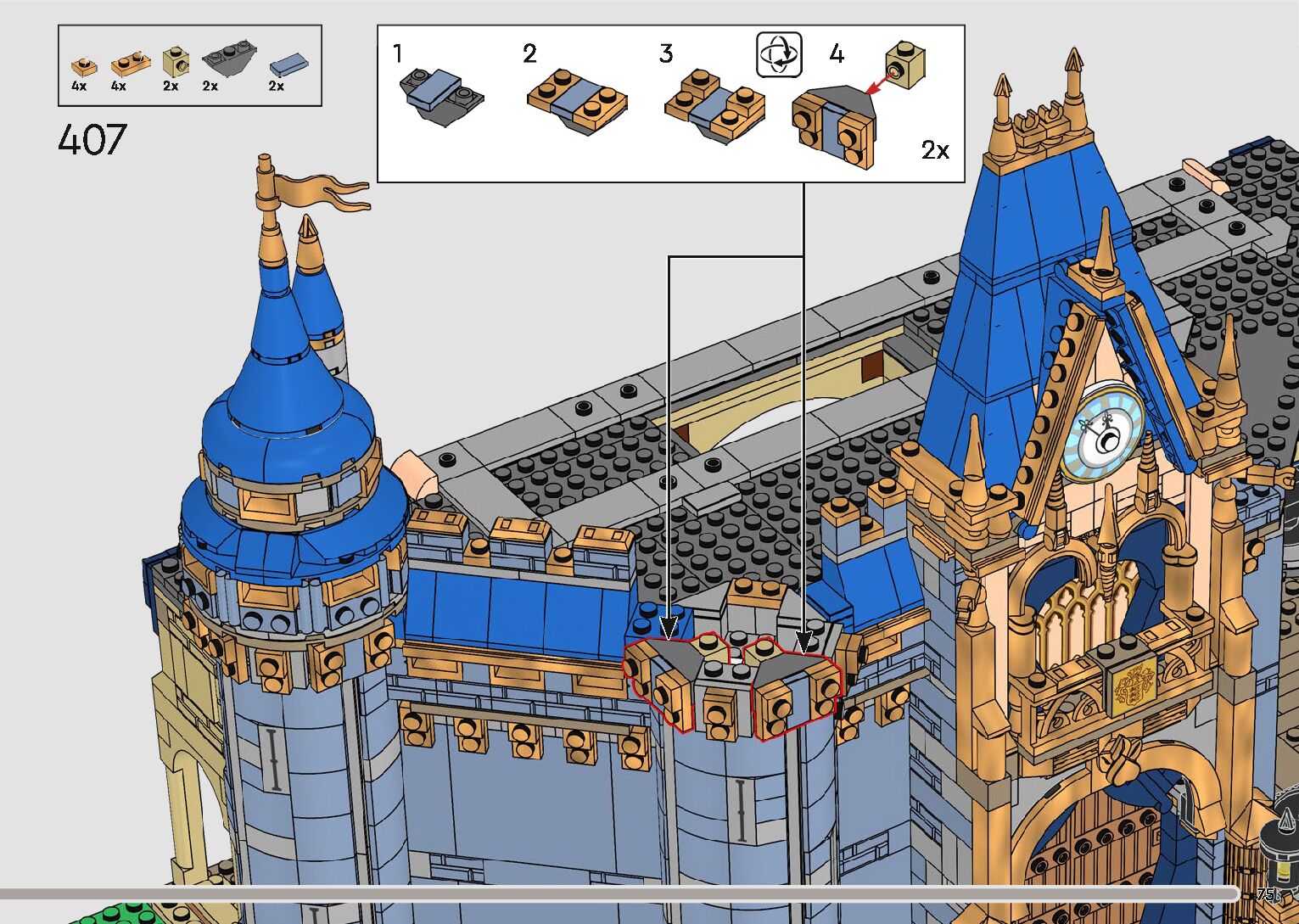This screenshot has width=1299, height=924.
Task: Open the sub-step 2 assembly image
Action: pyautogui.click(x=577, y=102)
